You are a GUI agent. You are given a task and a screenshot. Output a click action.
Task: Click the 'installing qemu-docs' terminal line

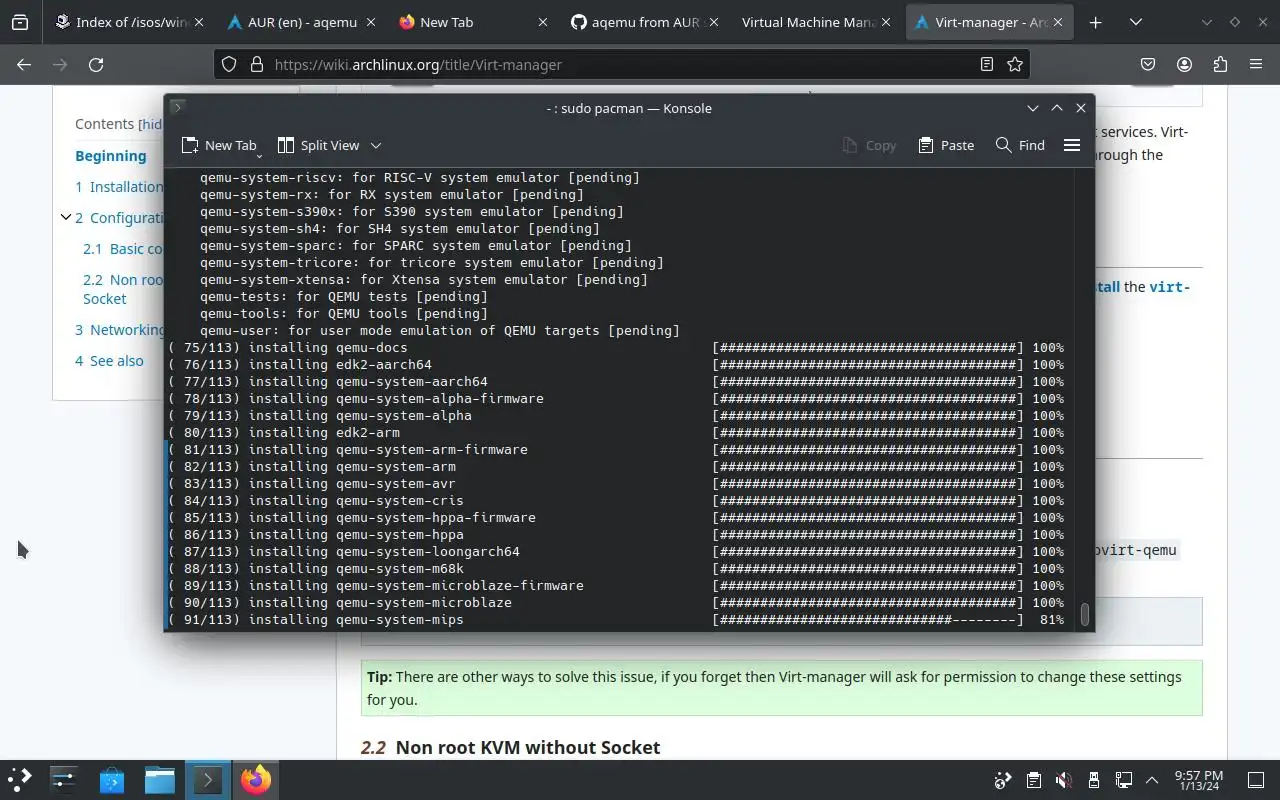615,348
